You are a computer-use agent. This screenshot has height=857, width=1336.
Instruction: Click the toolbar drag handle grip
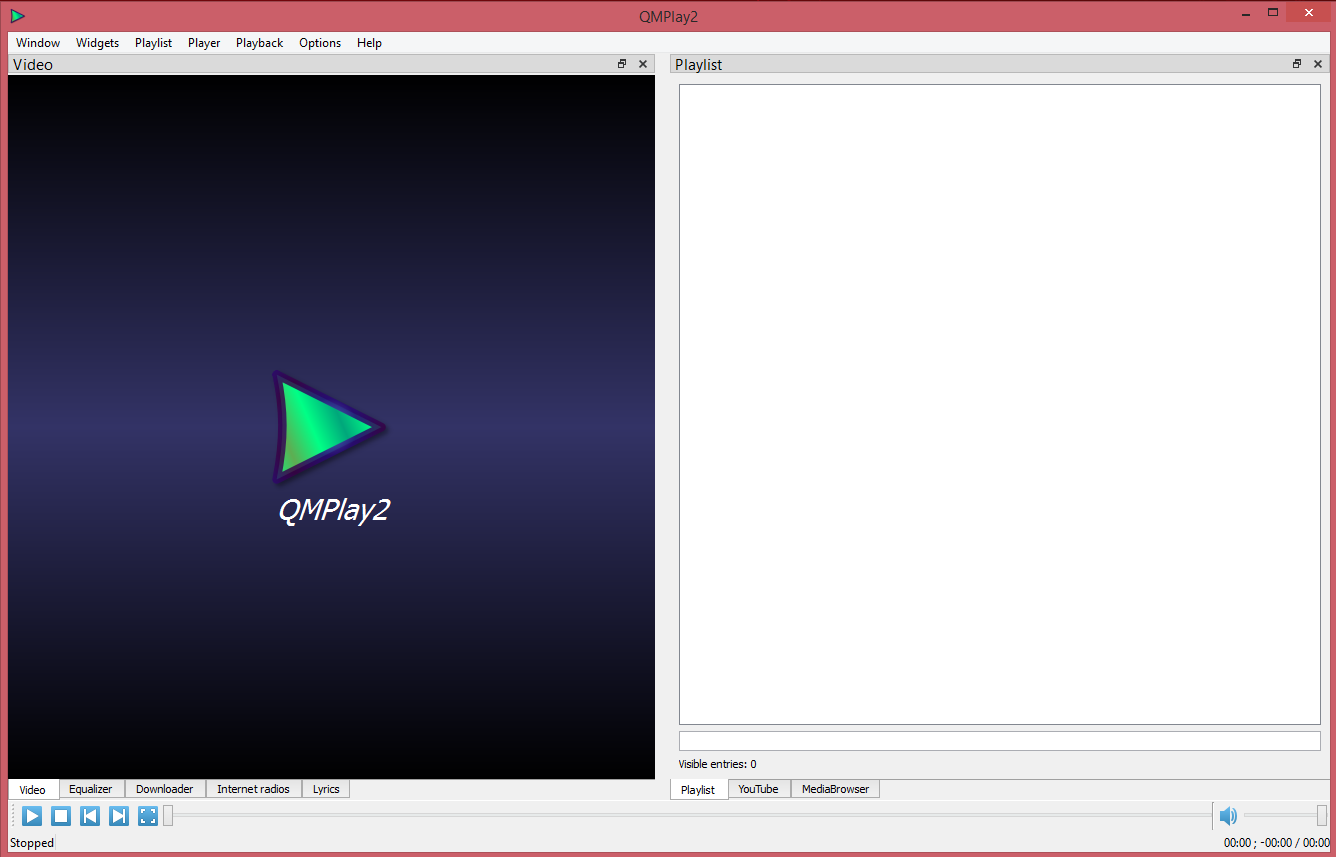coord(13,816)
